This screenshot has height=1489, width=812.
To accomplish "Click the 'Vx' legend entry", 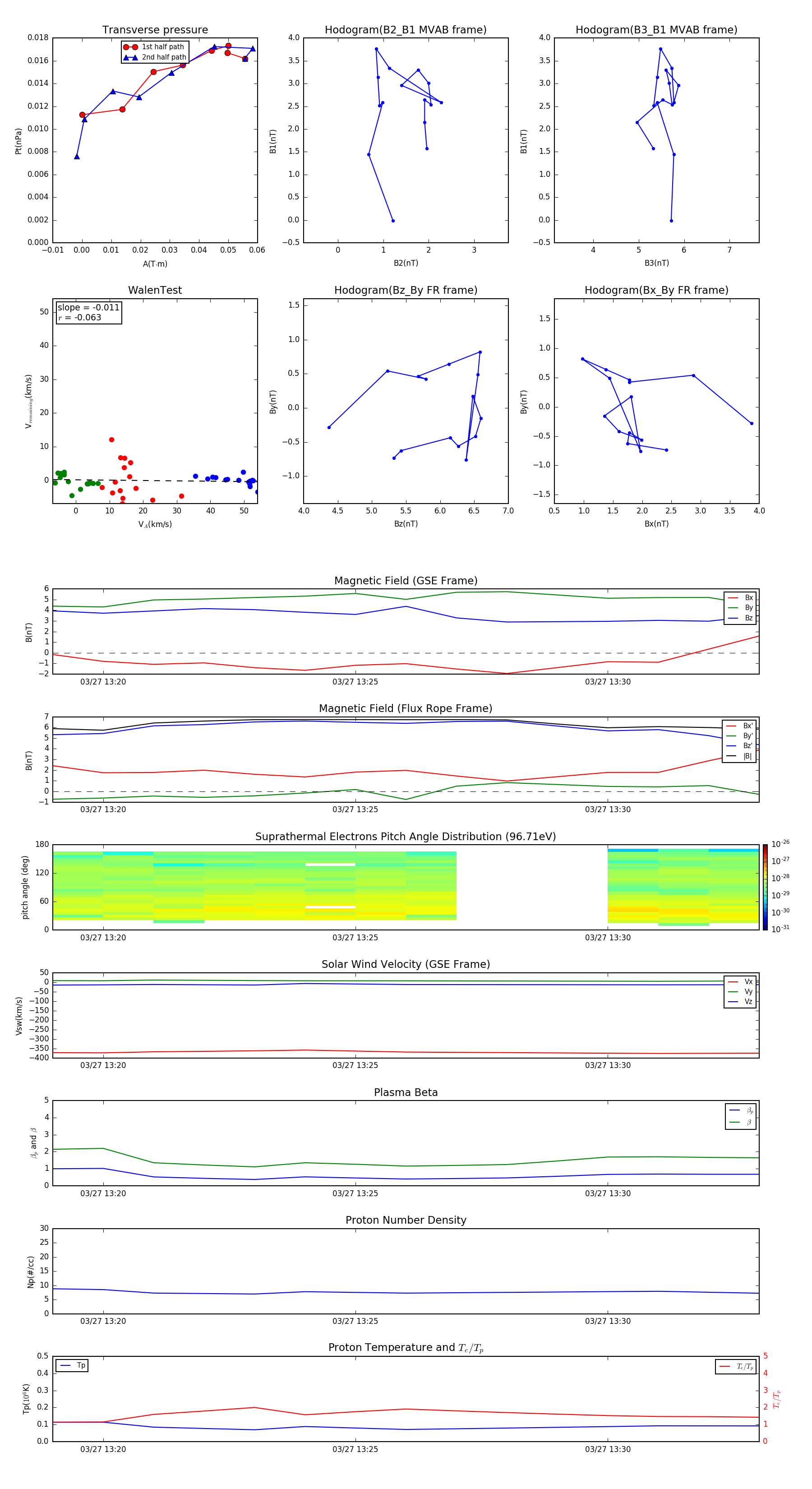I will point(741,981).
